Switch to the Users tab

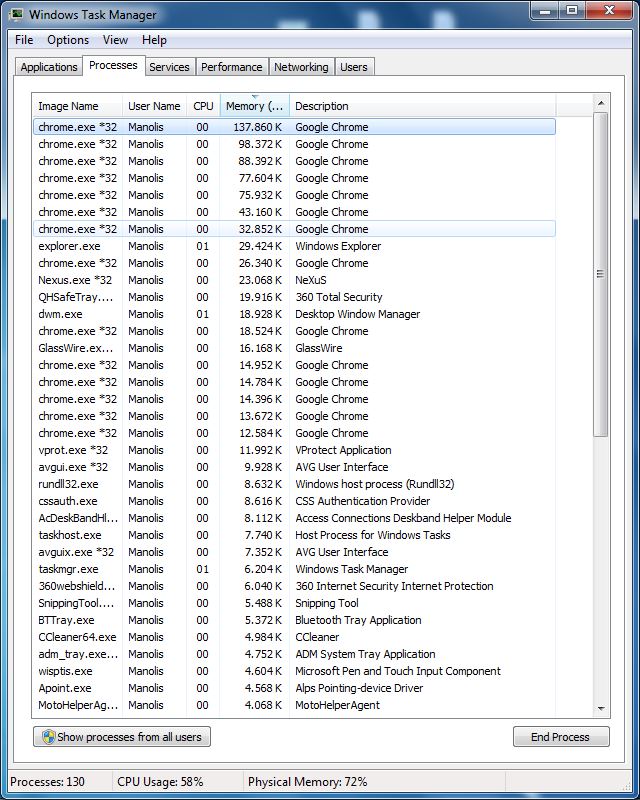click(x=354, y=67)
